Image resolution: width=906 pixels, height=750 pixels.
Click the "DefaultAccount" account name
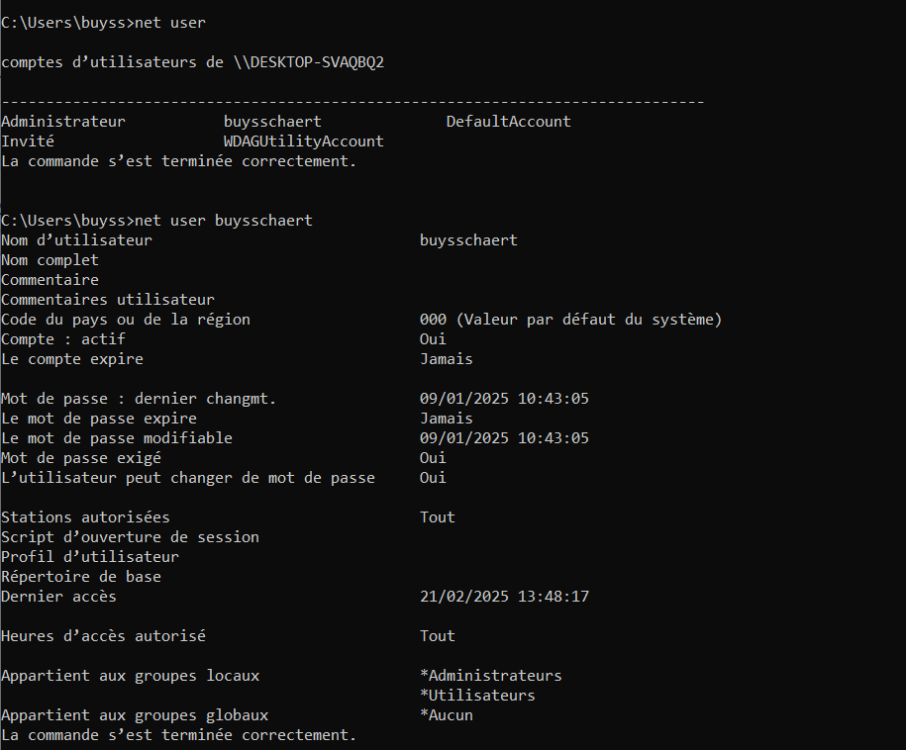point(508,122)
